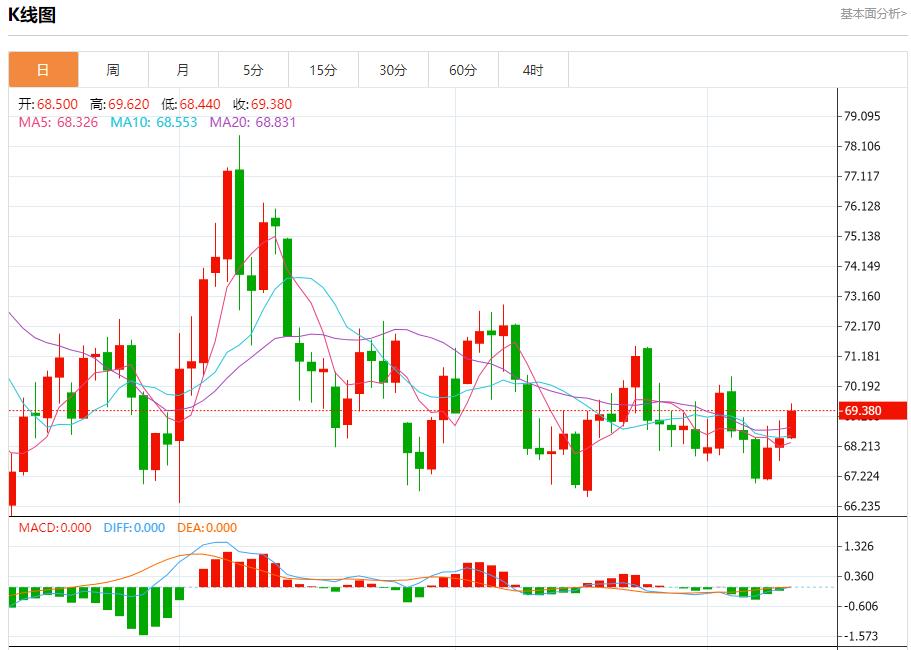
Task: Switch to the 周 weekly tab
Action: click(113, 70)
